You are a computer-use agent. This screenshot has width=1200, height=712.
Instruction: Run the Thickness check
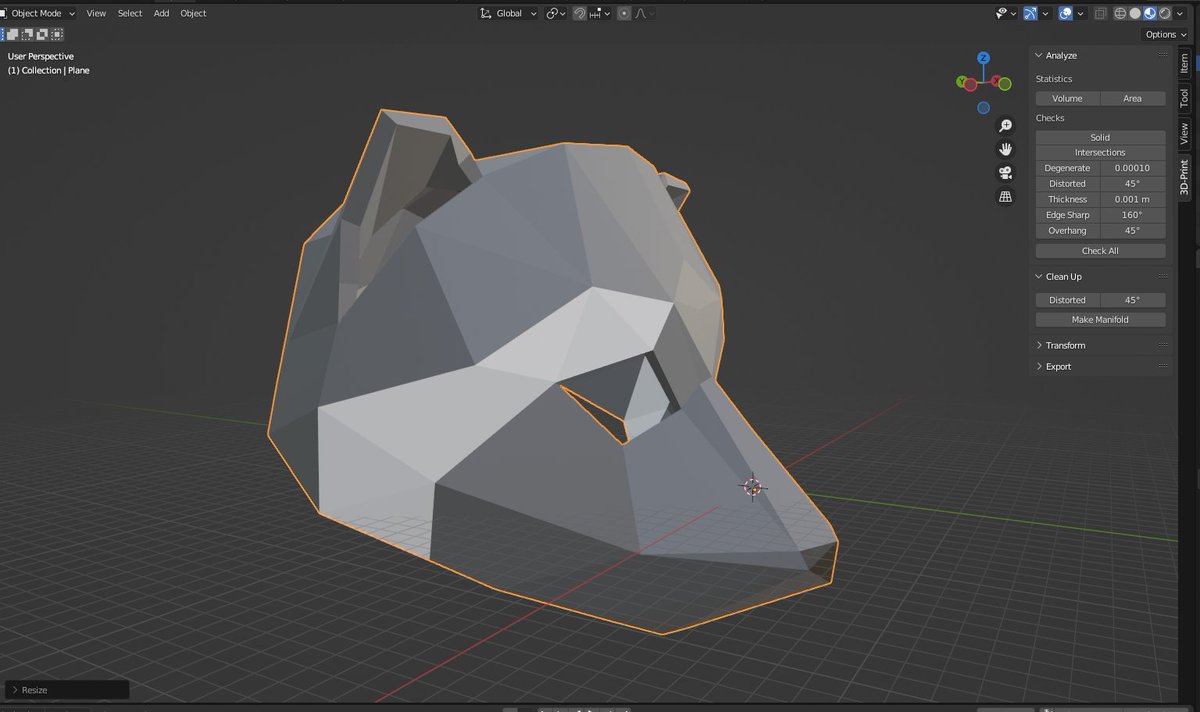[1067, 199]
